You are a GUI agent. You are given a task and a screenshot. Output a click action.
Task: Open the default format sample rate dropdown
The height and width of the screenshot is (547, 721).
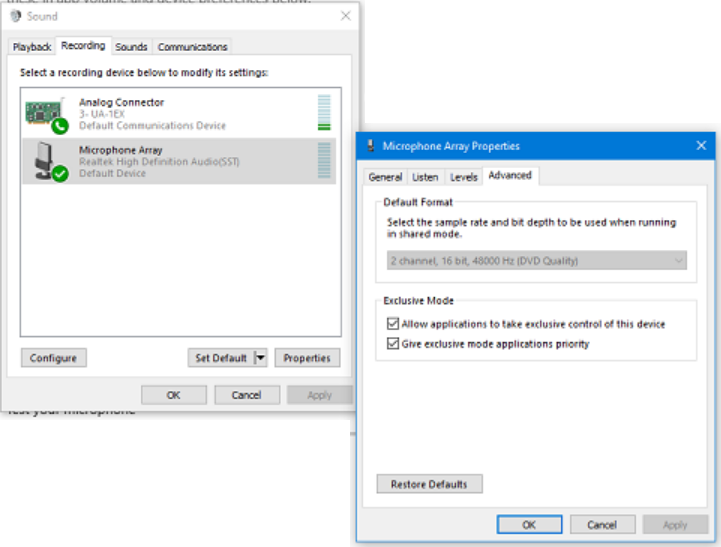click(537, 261)
